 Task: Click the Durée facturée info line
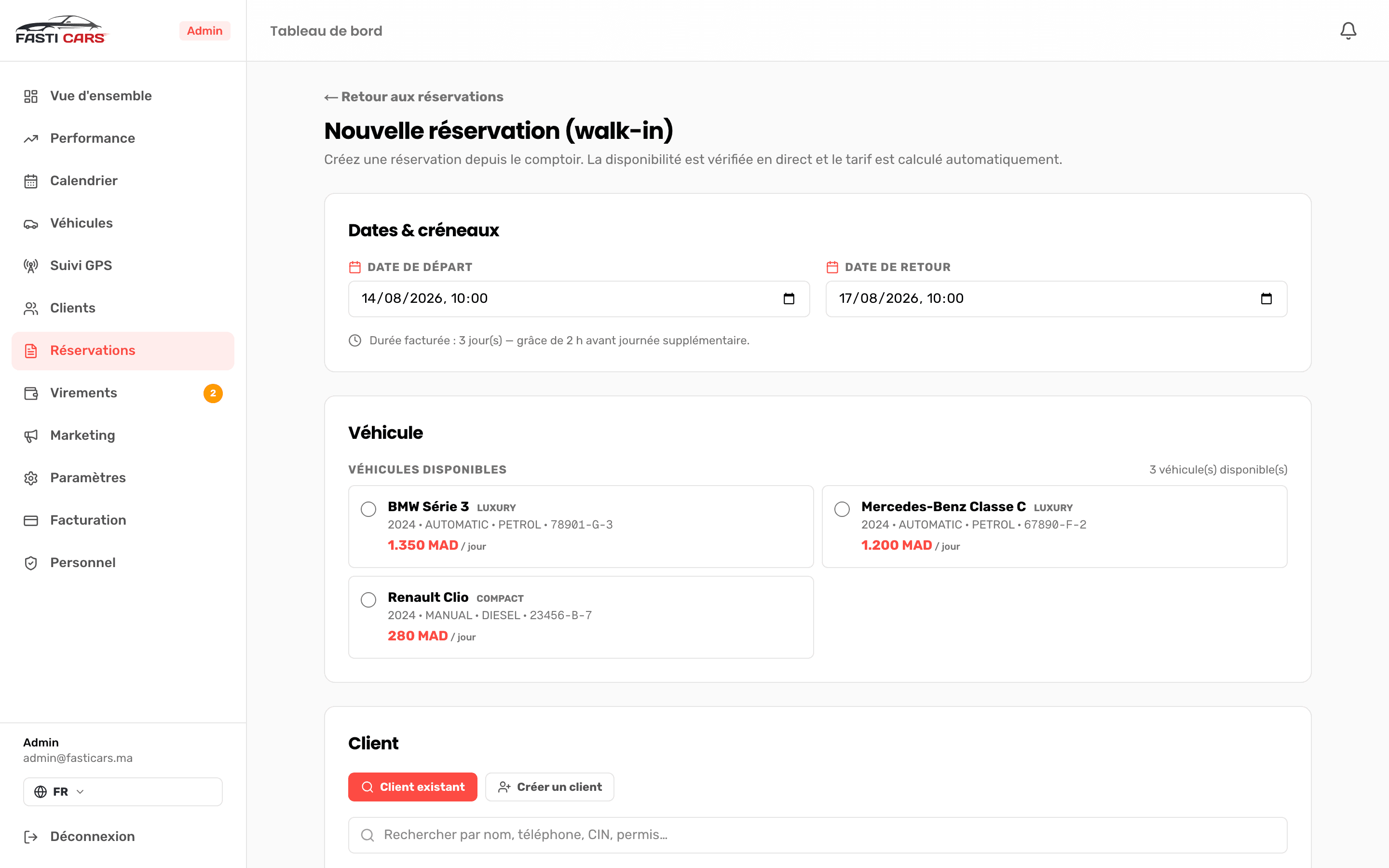point(549,340)
